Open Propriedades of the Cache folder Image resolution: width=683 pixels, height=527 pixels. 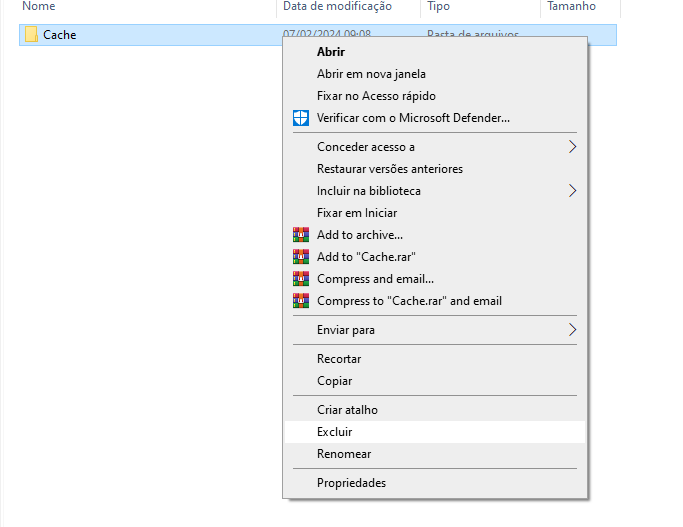point(351,483)
